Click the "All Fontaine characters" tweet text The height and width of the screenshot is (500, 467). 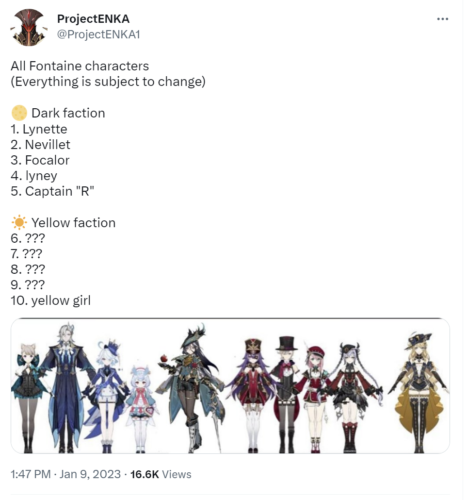click(80, 66)
